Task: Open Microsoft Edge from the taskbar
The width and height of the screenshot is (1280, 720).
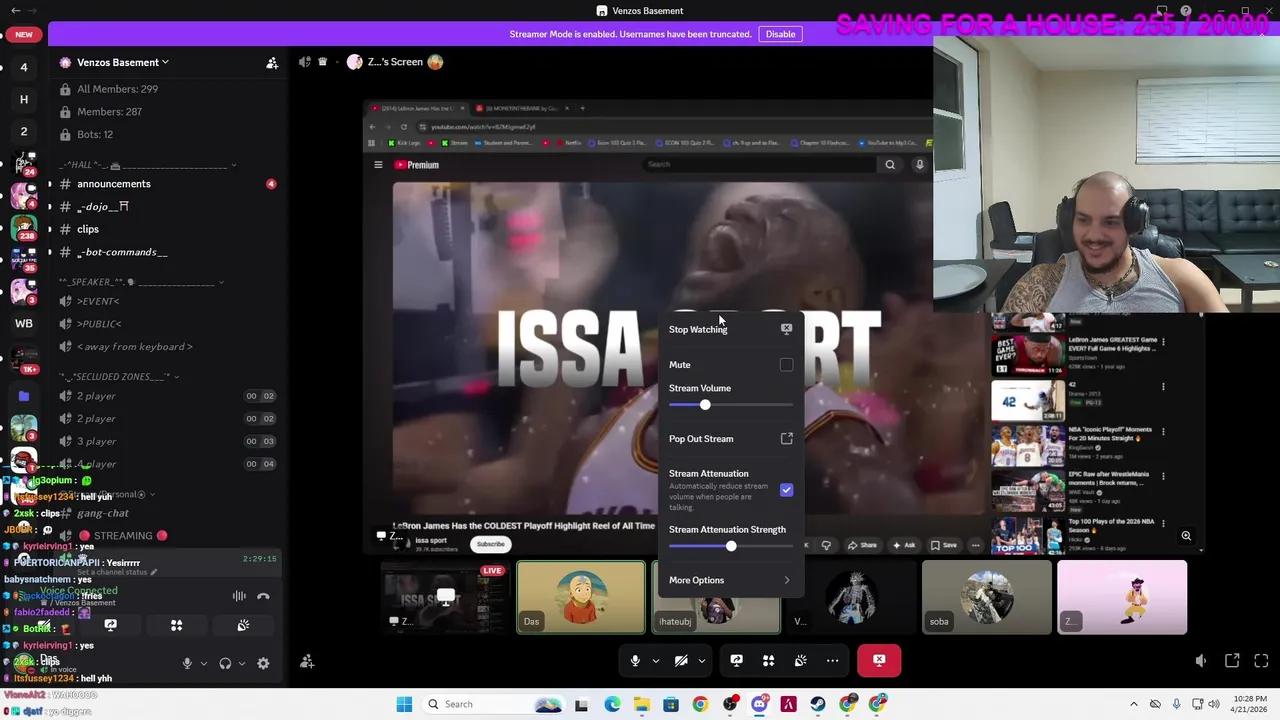Action: point(612,704)
